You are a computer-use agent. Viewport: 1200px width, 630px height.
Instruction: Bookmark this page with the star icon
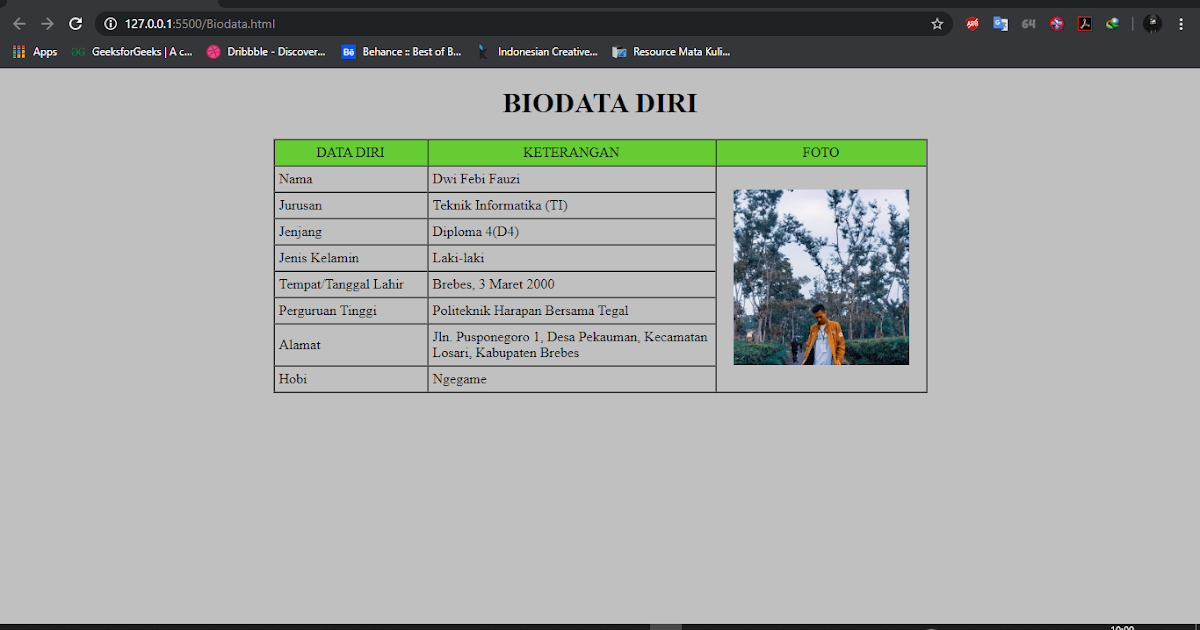(935, 23)
